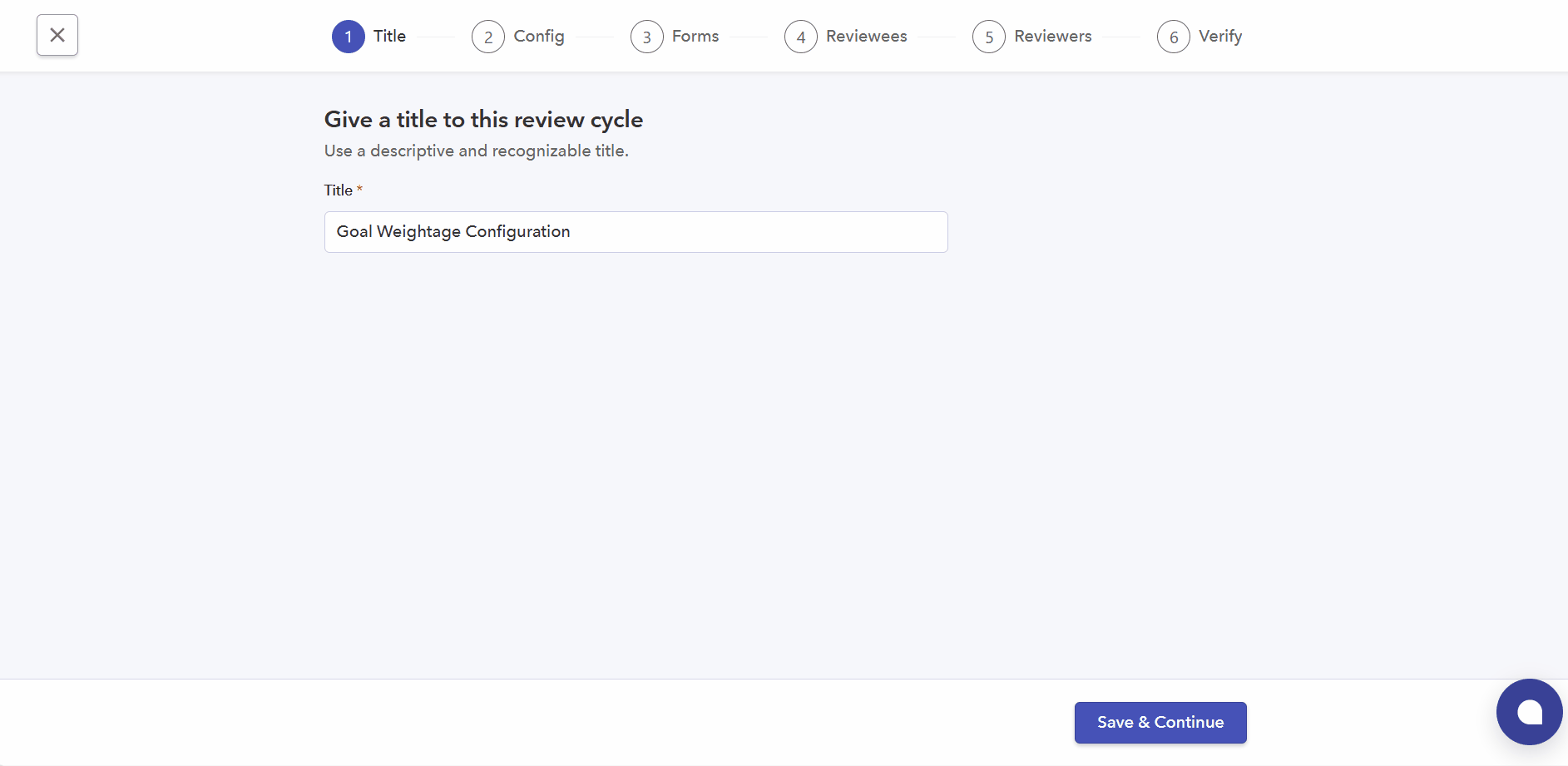Click the Save & Continue button
The width and height of the screenshot is (1568, 766).
click(x=1160, y=723)
